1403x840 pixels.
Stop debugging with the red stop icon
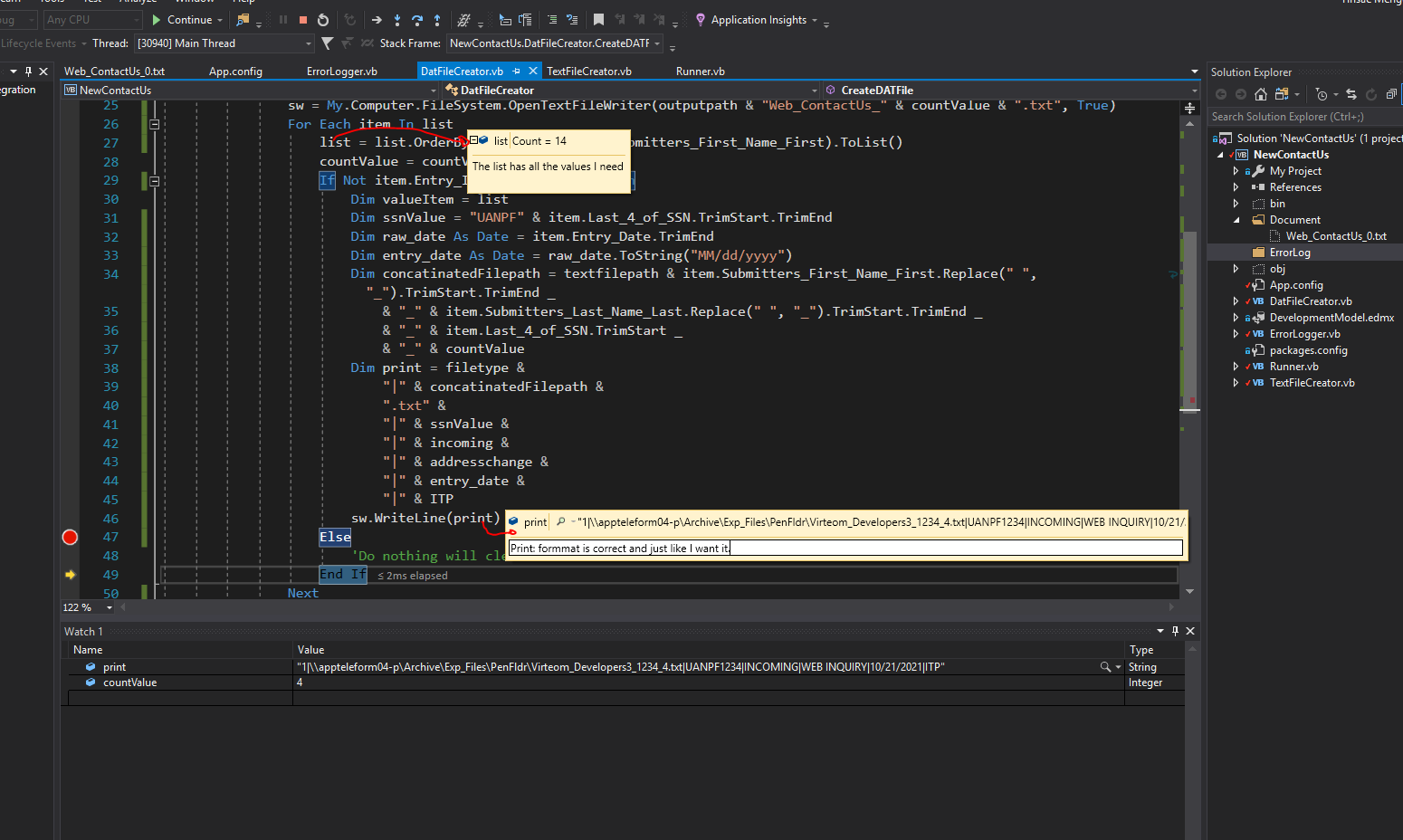point(303,19)
